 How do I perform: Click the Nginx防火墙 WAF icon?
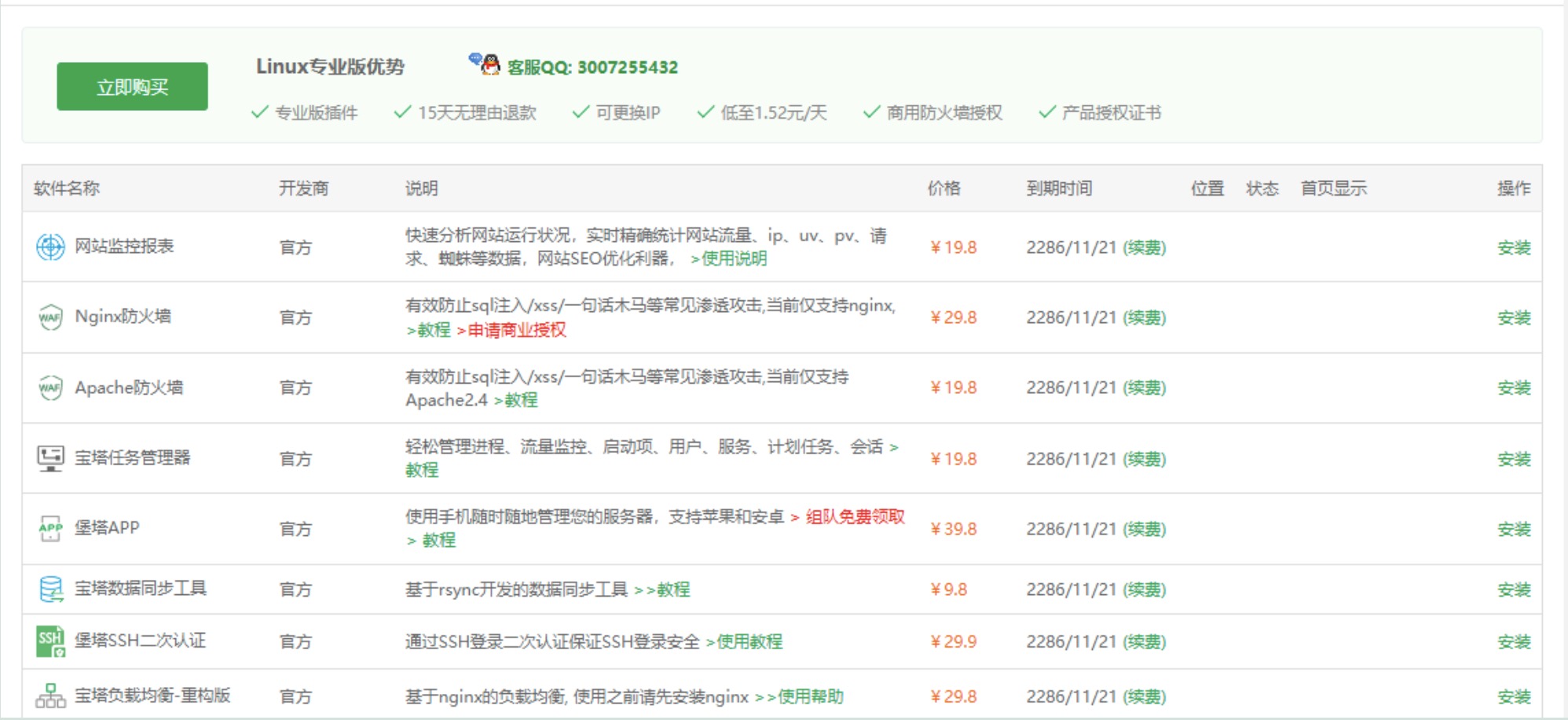[50, 318]
